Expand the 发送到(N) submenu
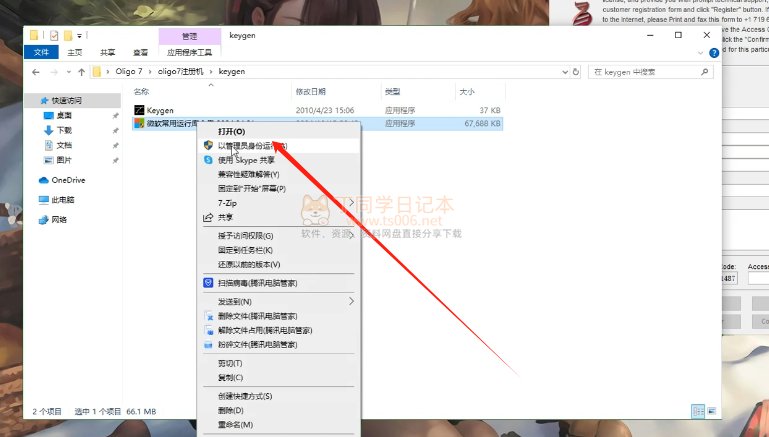 pos(279,302)
